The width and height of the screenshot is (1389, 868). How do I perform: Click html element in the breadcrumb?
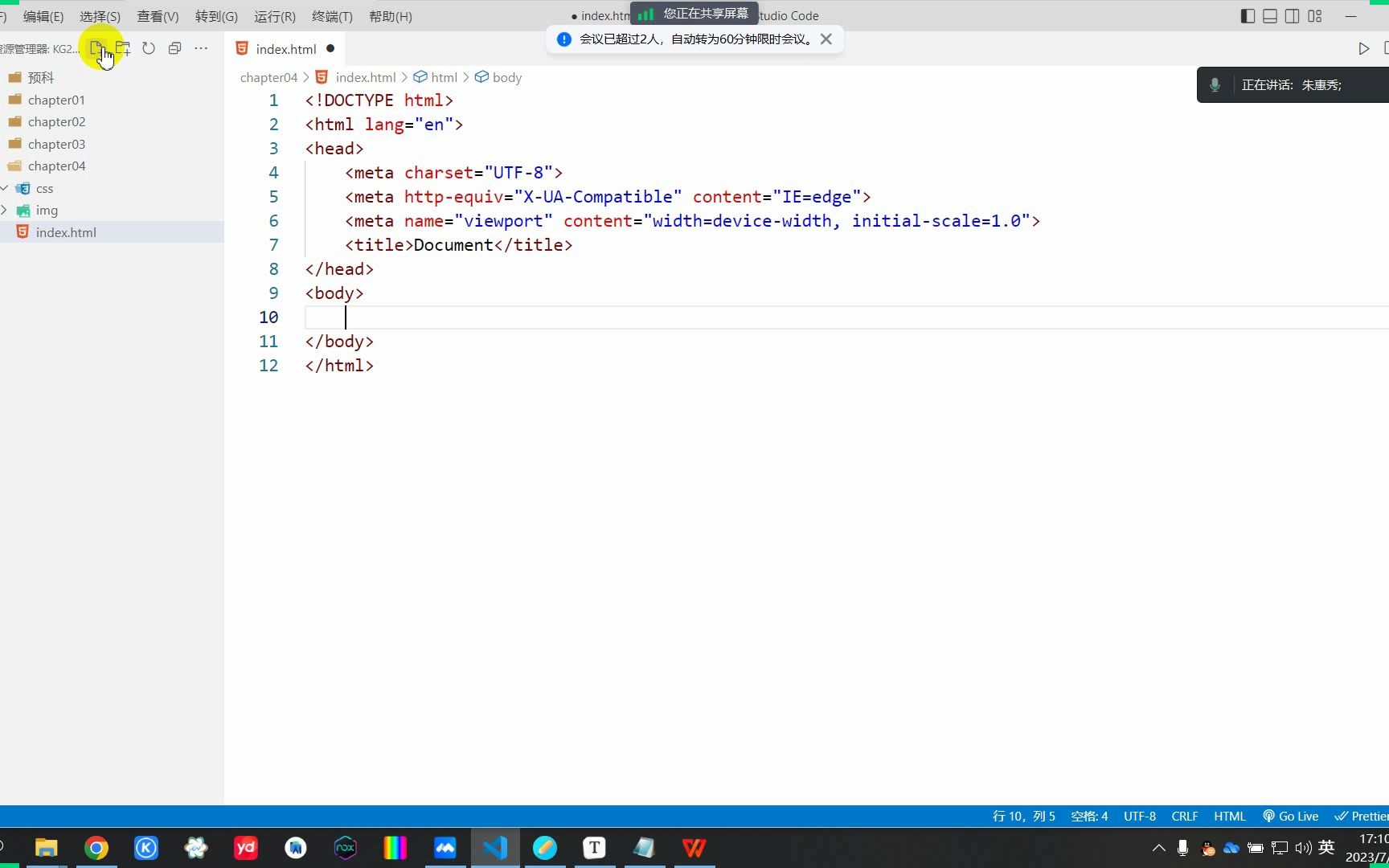pyautogui.click(x=444, y=77)
